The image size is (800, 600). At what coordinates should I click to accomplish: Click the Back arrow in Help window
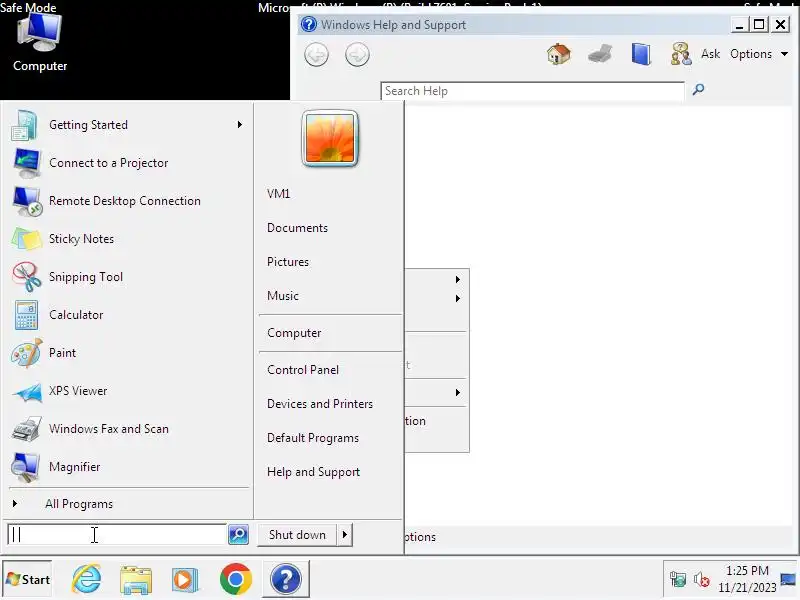pyautogui.click(x=316, y=55)
